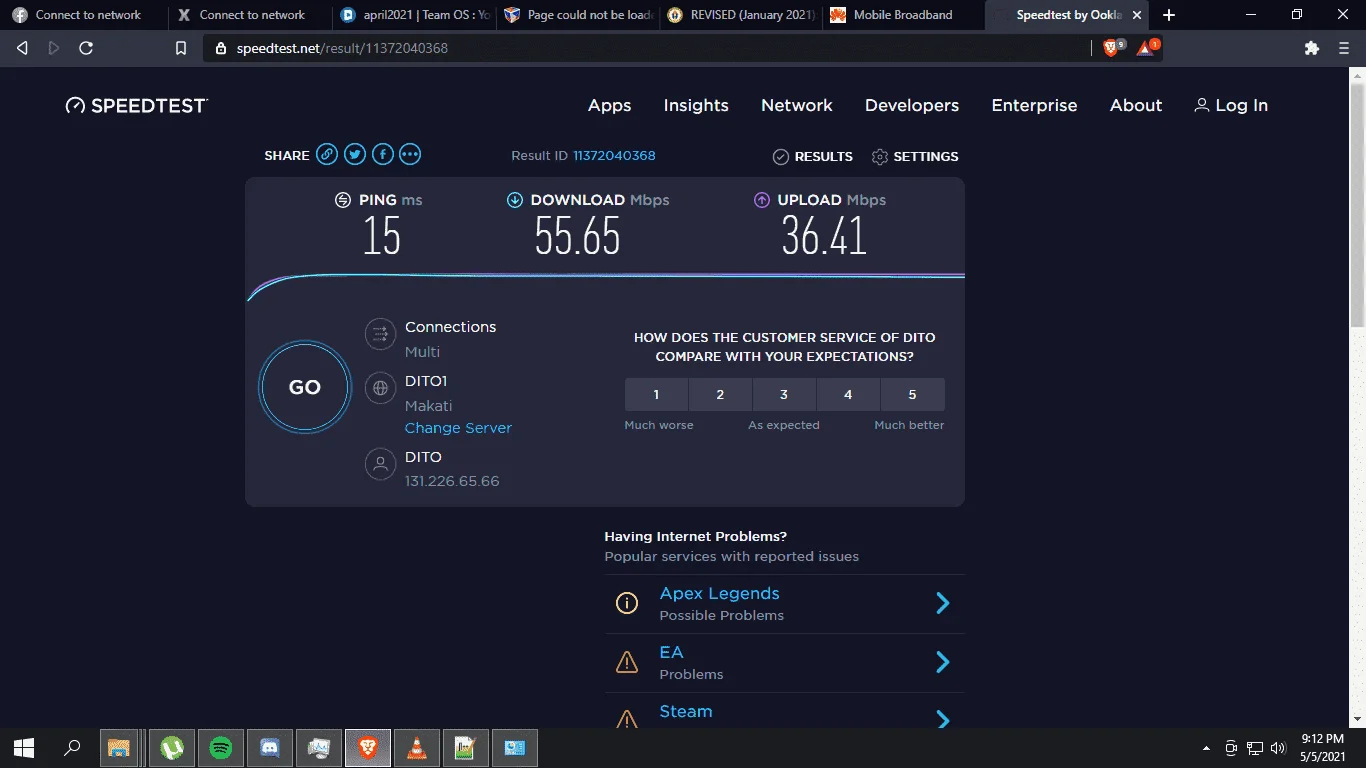1366x768 pixels.
Task: Click the DITO1 server globe icon
Action: pyautogui.click(x=380, y=388)
